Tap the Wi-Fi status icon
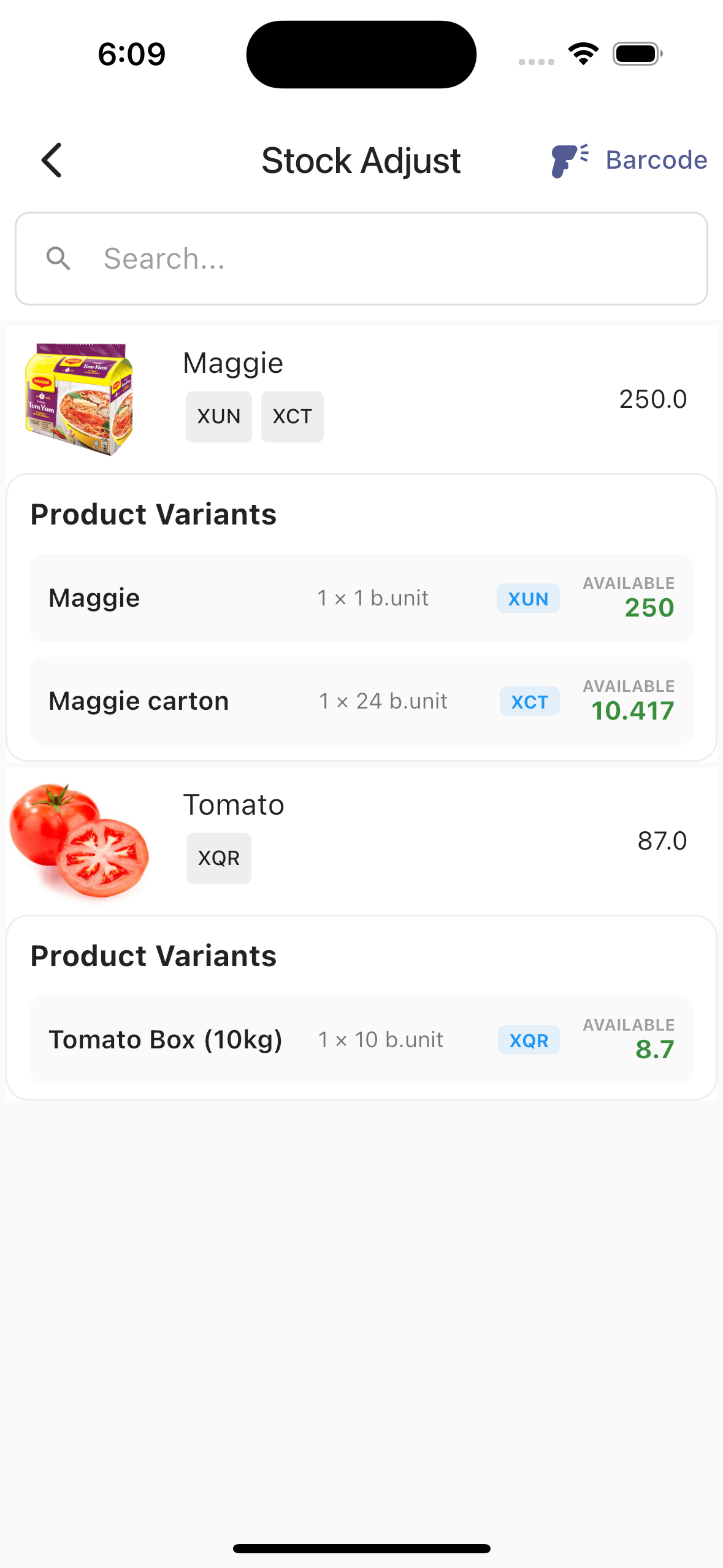 (x=583, y=54)
